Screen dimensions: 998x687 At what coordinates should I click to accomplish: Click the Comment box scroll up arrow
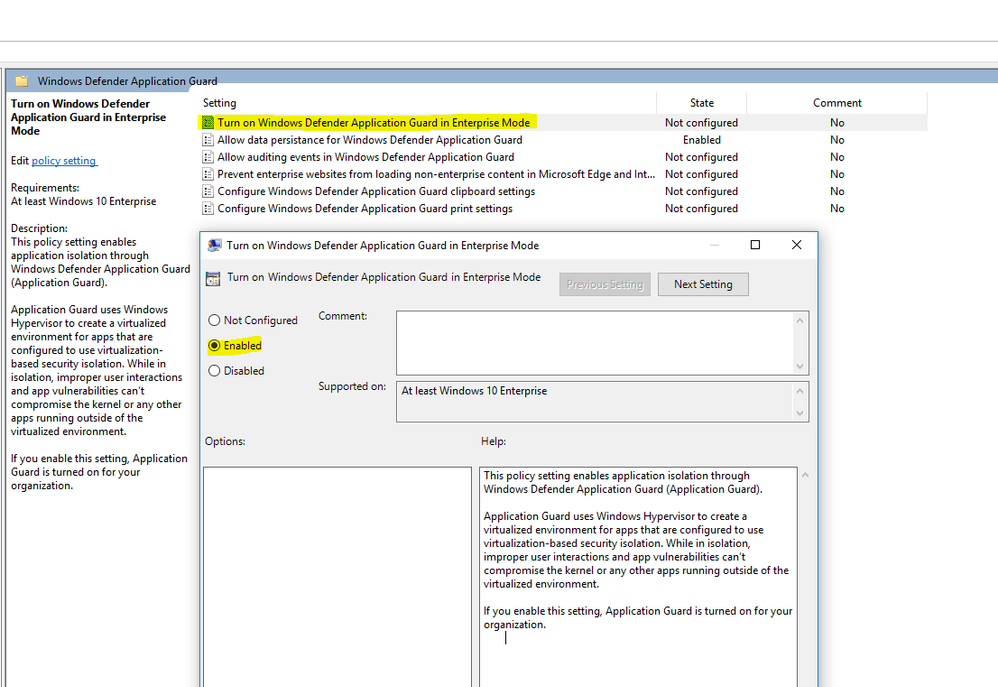(800, 320)
